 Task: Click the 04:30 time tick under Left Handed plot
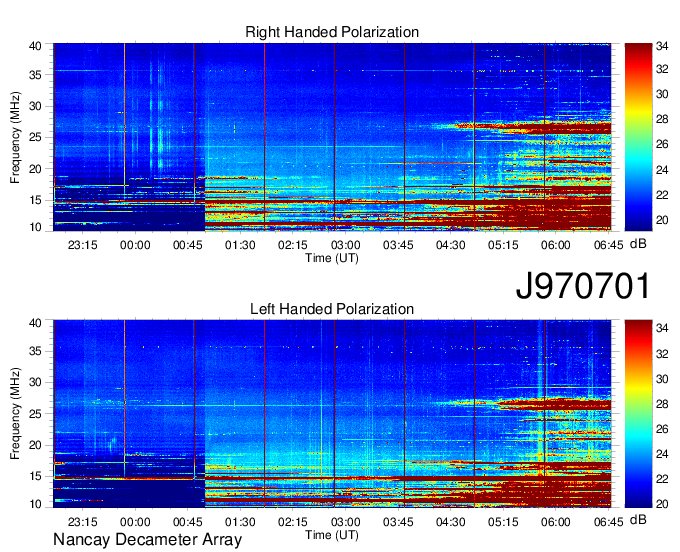point(450,522)
